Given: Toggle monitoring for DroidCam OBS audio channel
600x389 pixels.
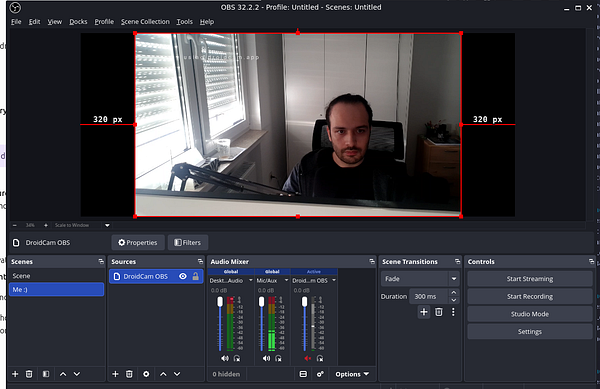Looking at the screenshot, I should click(x=320, y=358).
